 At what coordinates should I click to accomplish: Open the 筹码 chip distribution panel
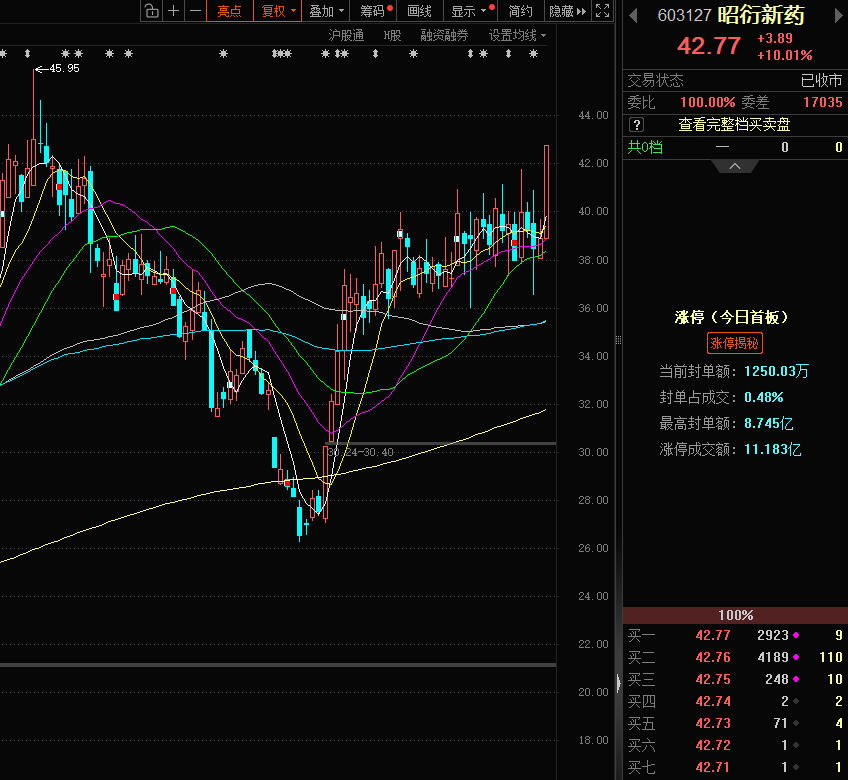pyautogui.click(x=374, y=11)
